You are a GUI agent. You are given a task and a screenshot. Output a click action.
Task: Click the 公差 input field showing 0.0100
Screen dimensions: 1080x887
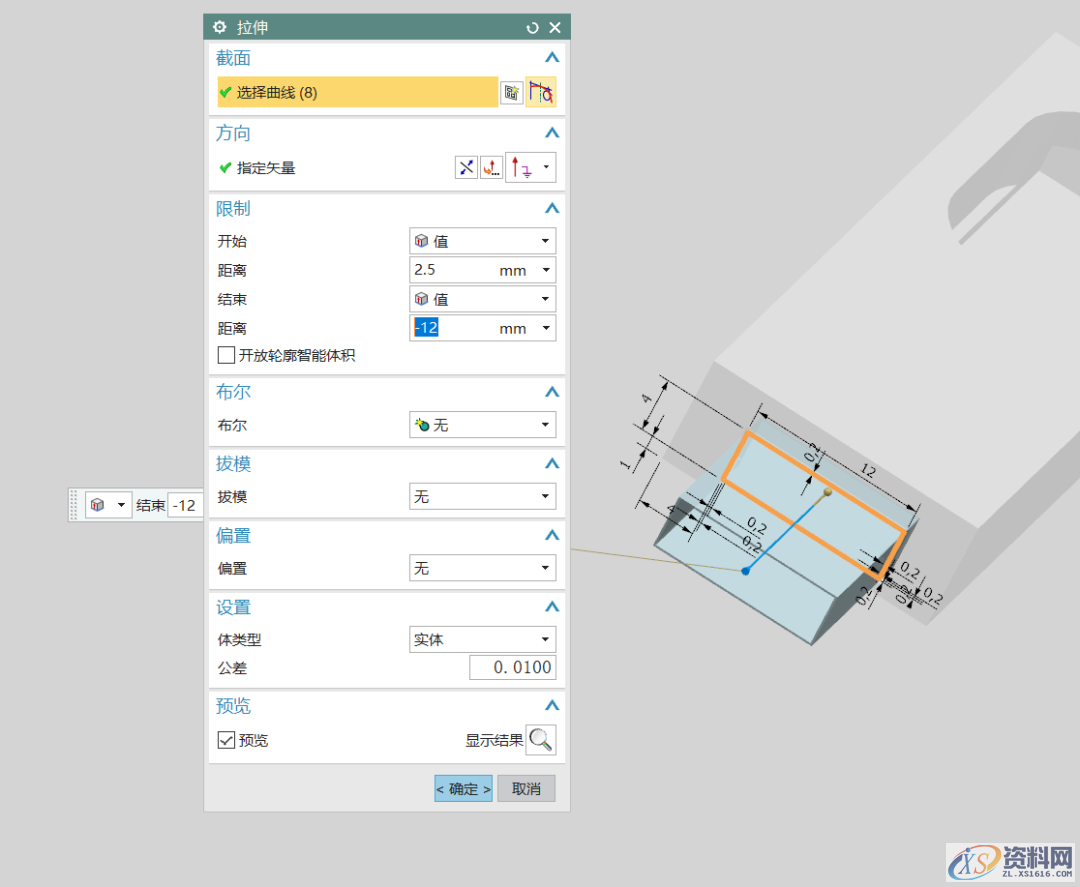pyautogui.click(x=512, y=667)
